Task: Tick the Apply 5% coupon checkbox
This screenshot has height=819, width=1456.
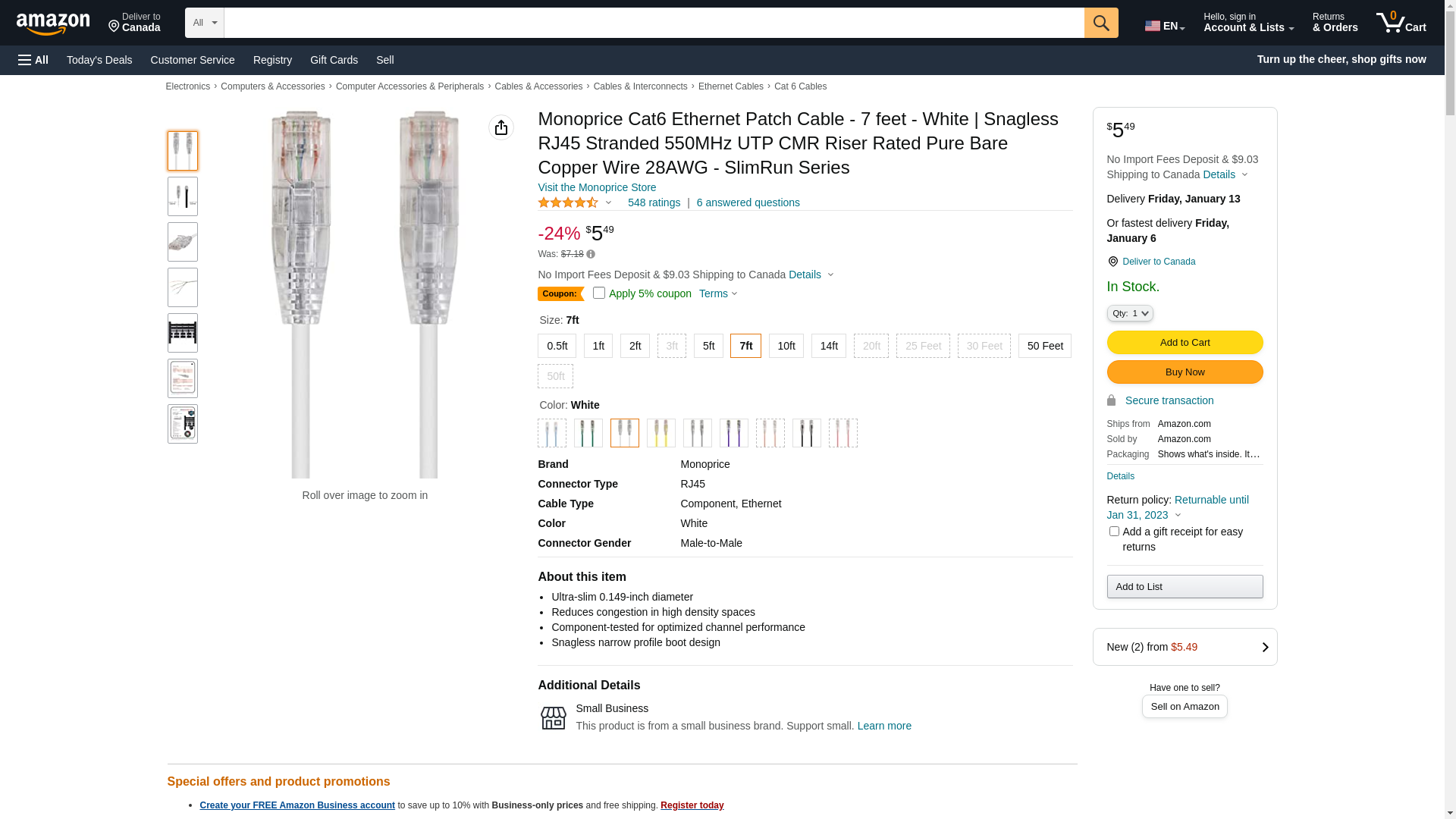Action: (x=599, y=293)
